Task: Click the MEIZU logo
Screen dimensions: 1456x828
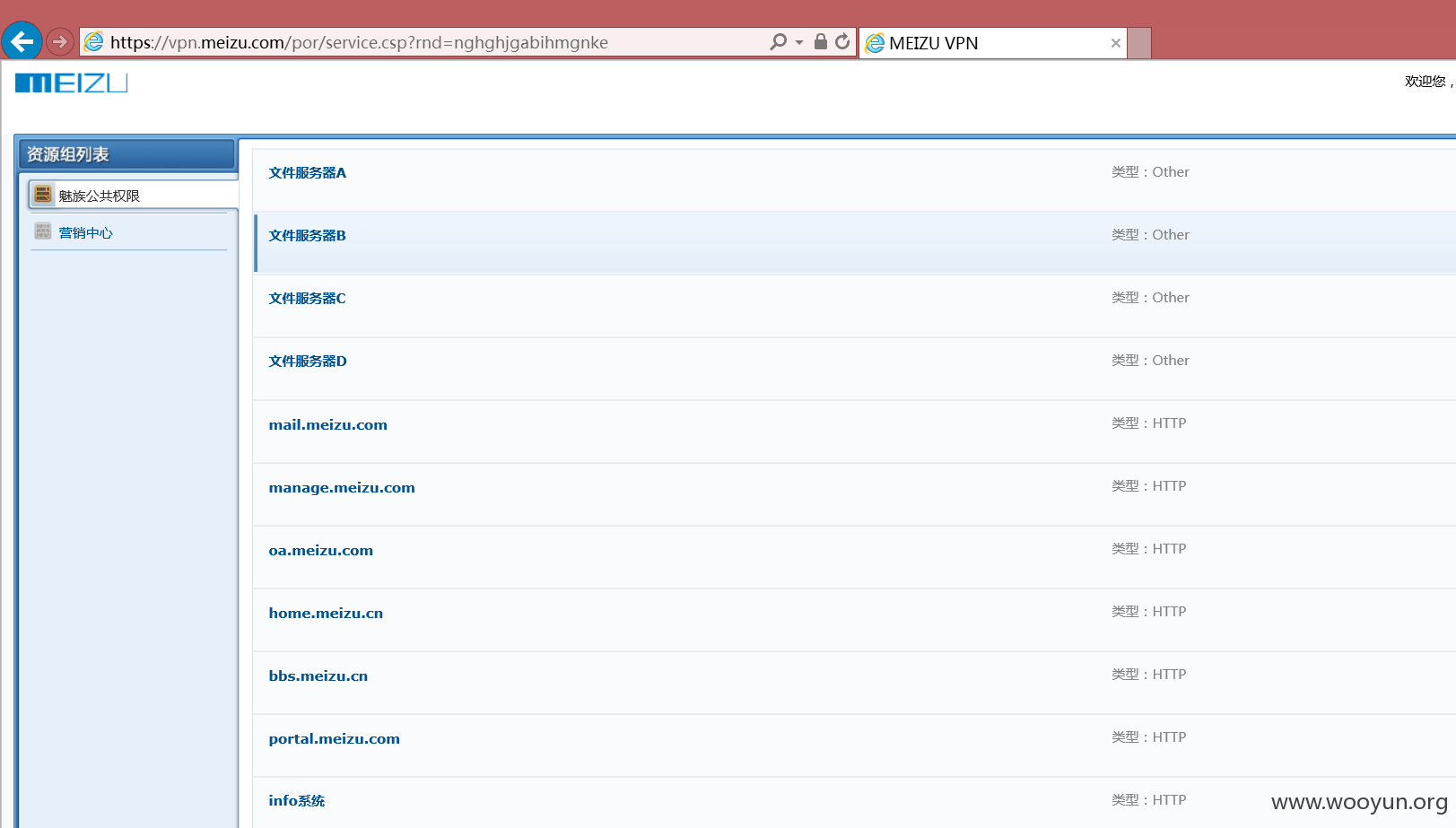Action: 72,83
